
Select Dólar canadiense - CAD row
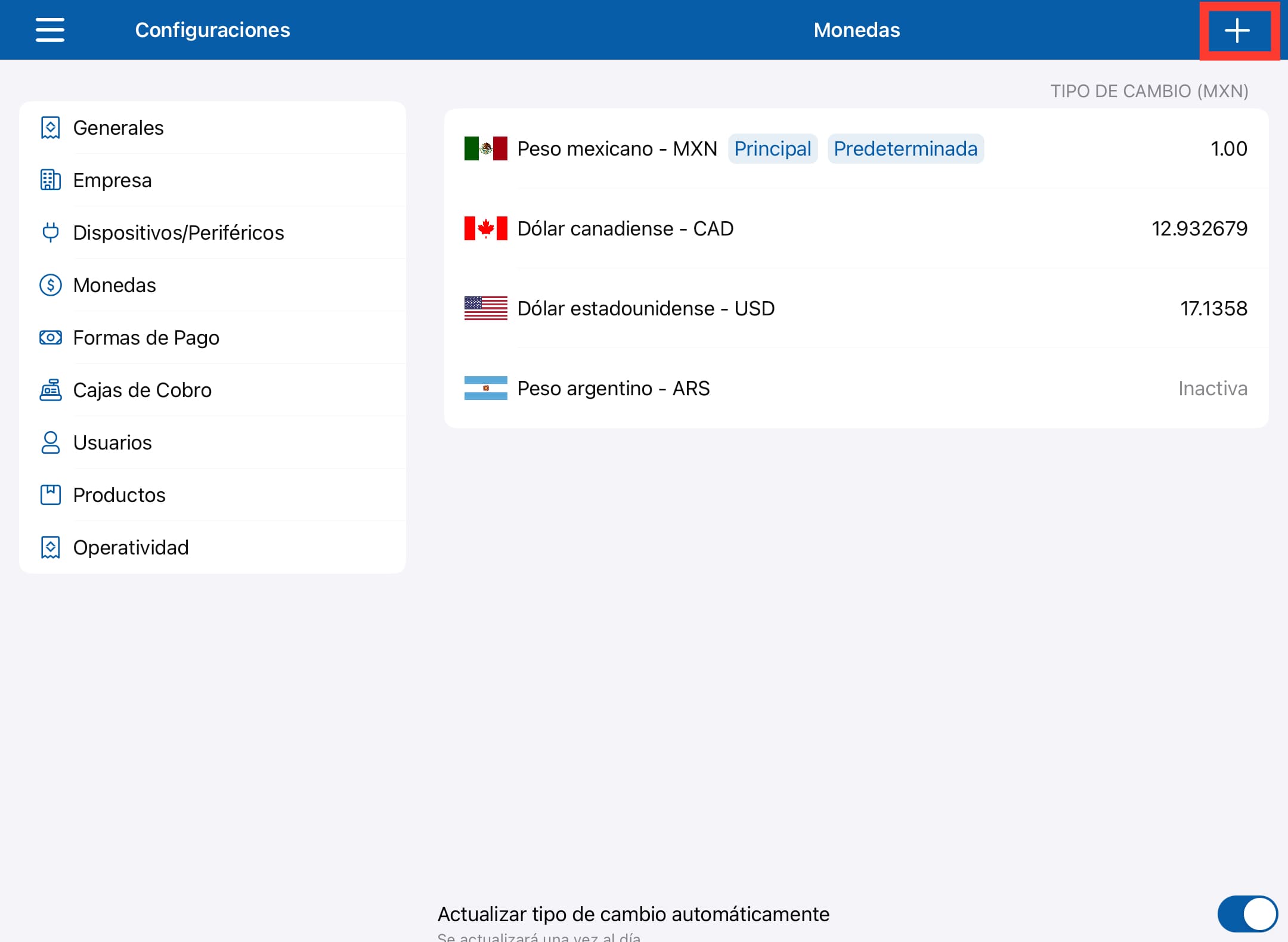(x=856, y=228)
